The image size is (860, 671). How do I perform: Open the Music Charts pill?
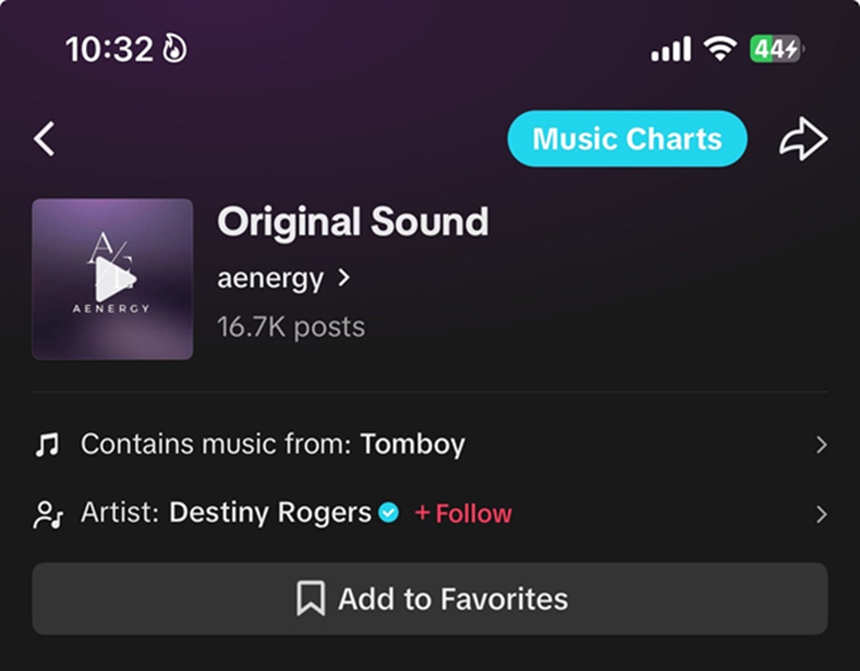pyautogui.click(x=627, y=139)
